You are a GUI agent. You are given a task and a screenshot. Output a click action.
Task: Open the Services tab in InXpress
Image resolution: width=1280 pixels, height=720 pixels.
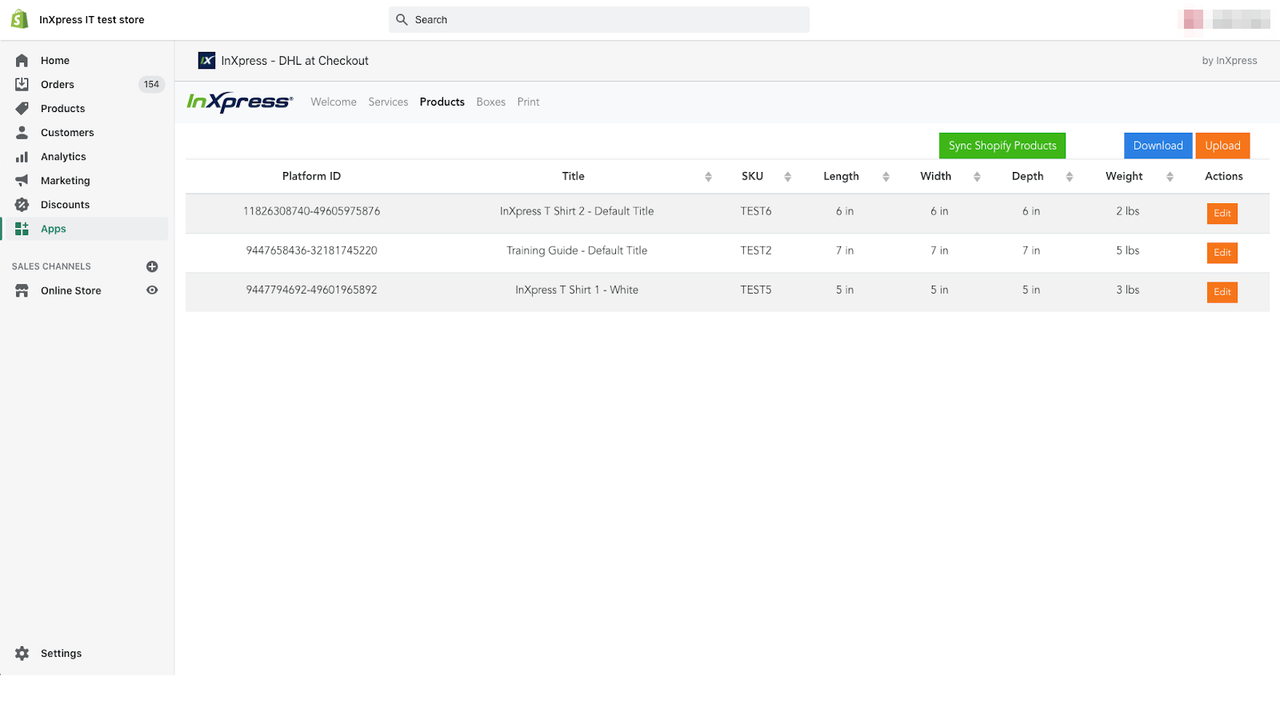(388, 101)
